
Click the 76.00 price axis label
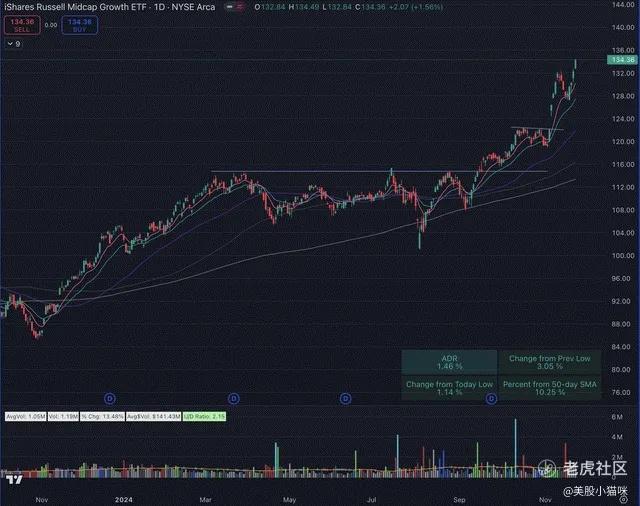point(623,392)
